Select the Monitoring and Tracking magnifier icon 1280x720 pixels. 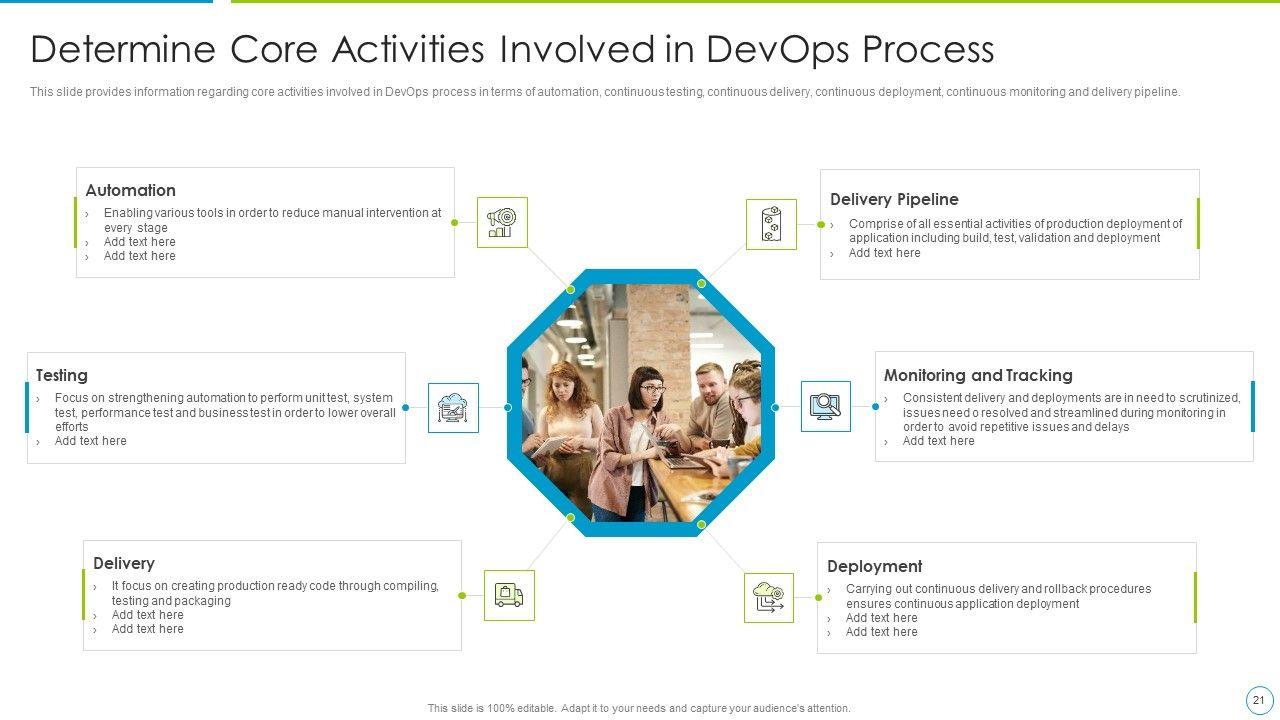tap(825, 406)
